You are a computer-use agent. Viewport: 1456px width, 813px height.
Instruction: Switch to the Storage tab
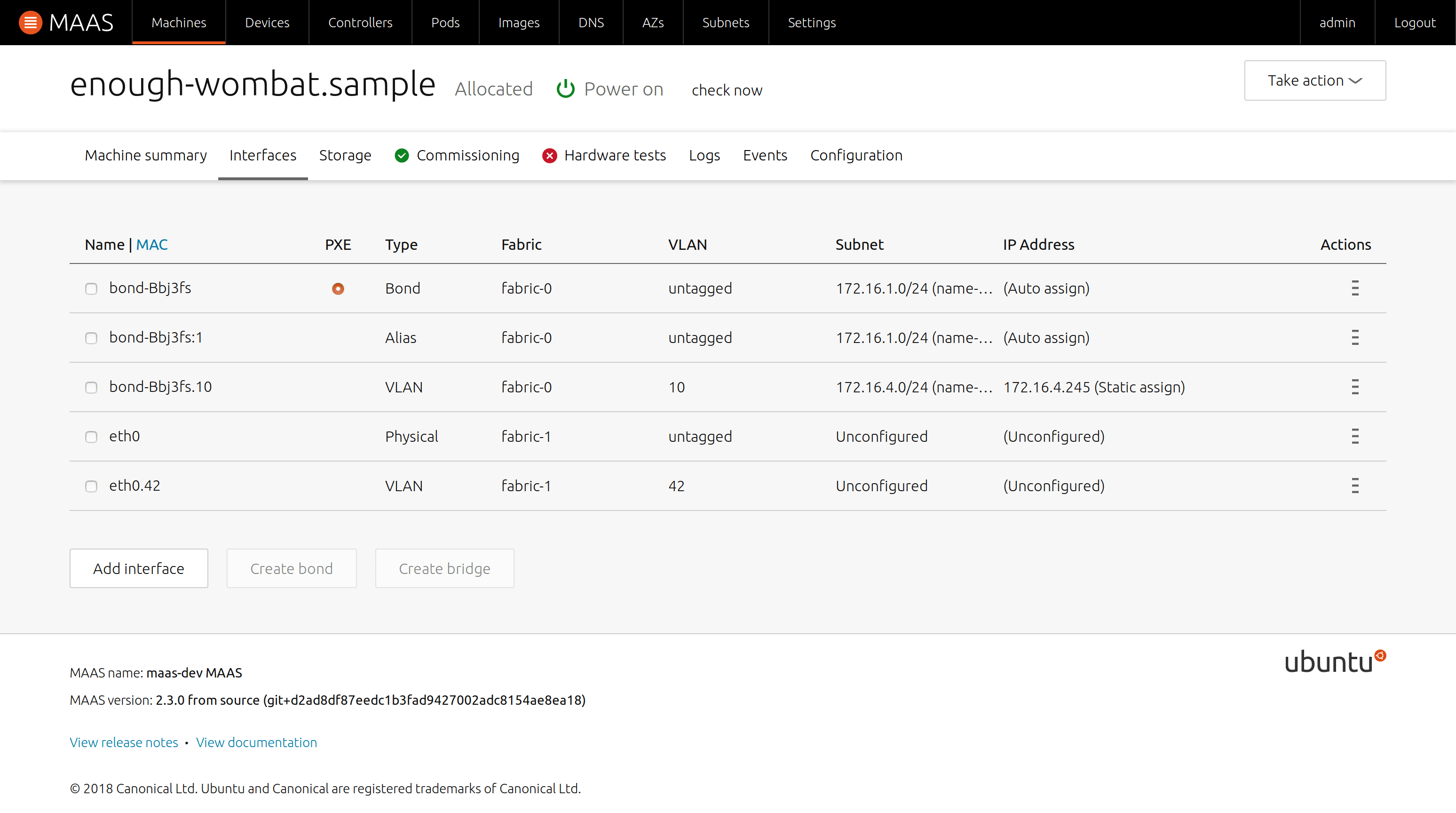click(345, 155)
